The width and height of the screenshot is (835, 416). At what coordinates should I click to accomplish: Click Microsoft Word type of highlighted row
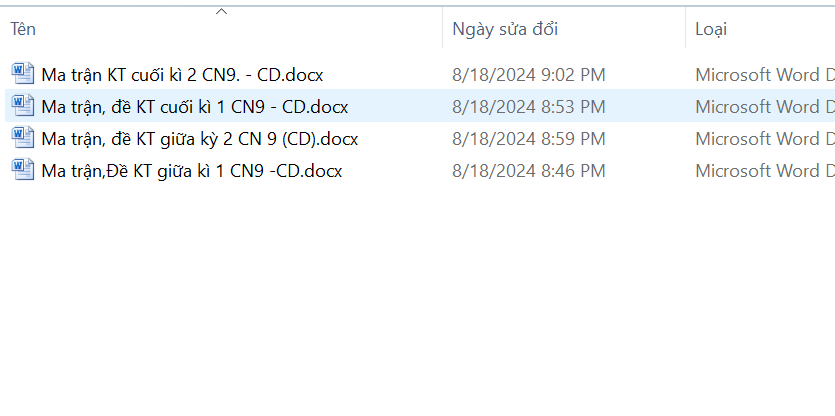pos(765,107)
